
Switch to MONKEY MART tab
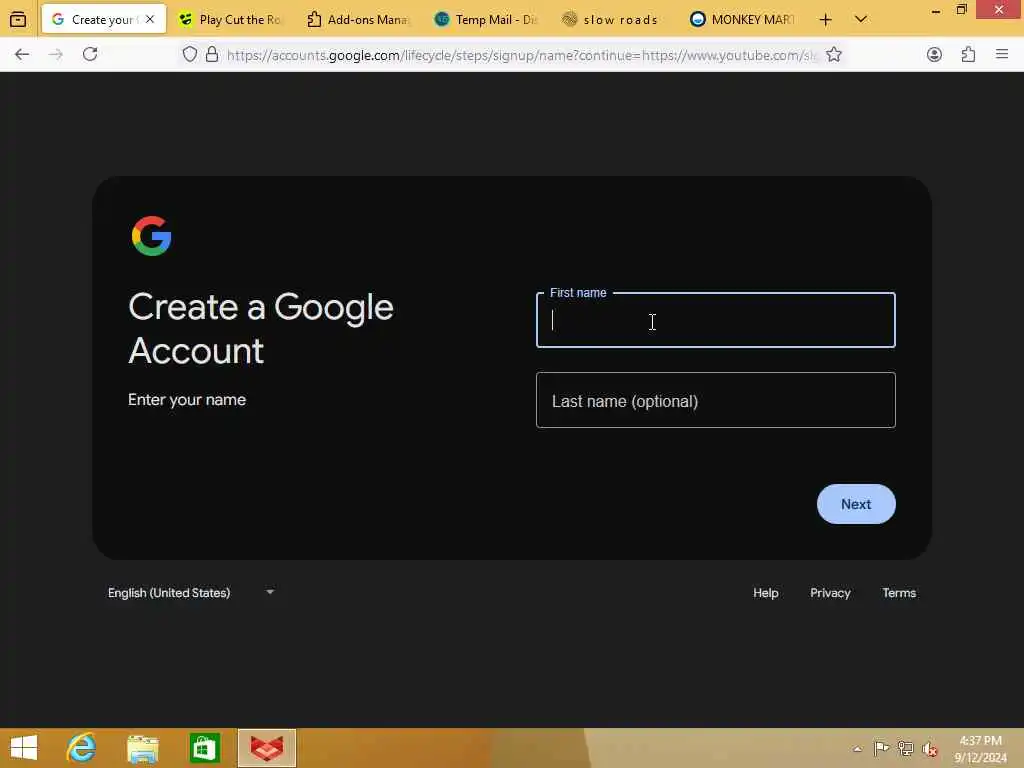[742, 20]
